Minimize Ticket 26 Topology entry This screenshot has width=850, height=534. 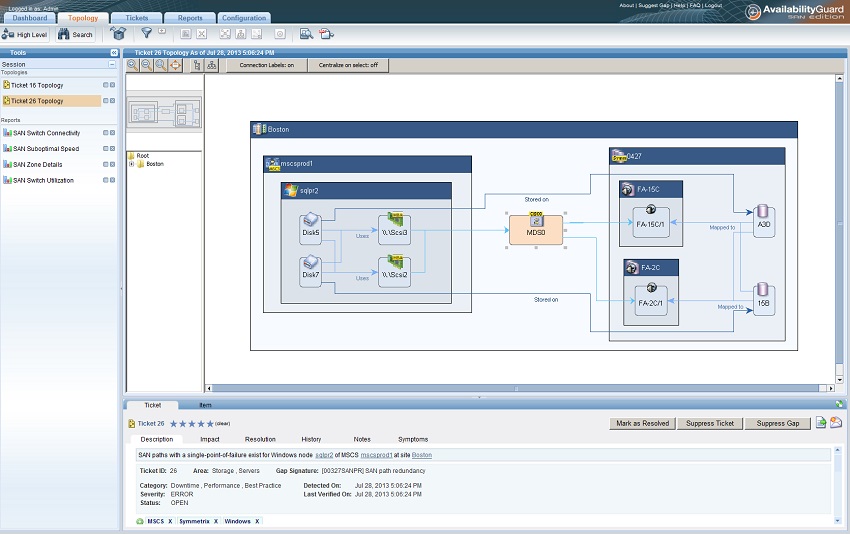(x=106, y=101)
